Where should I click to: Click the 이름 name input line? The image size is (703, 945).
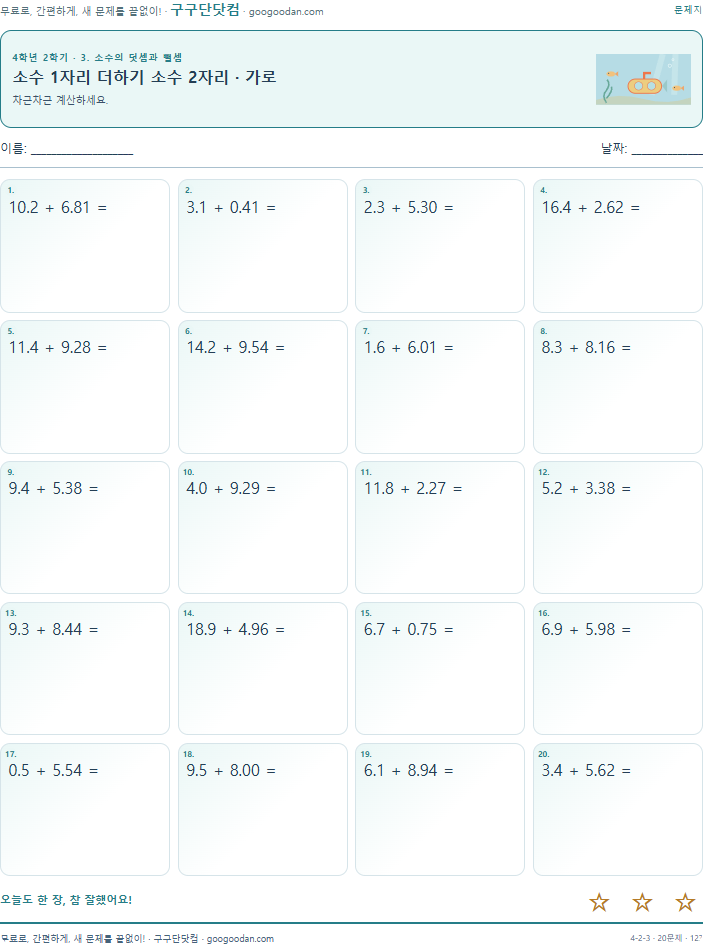(x=82, y=149)
